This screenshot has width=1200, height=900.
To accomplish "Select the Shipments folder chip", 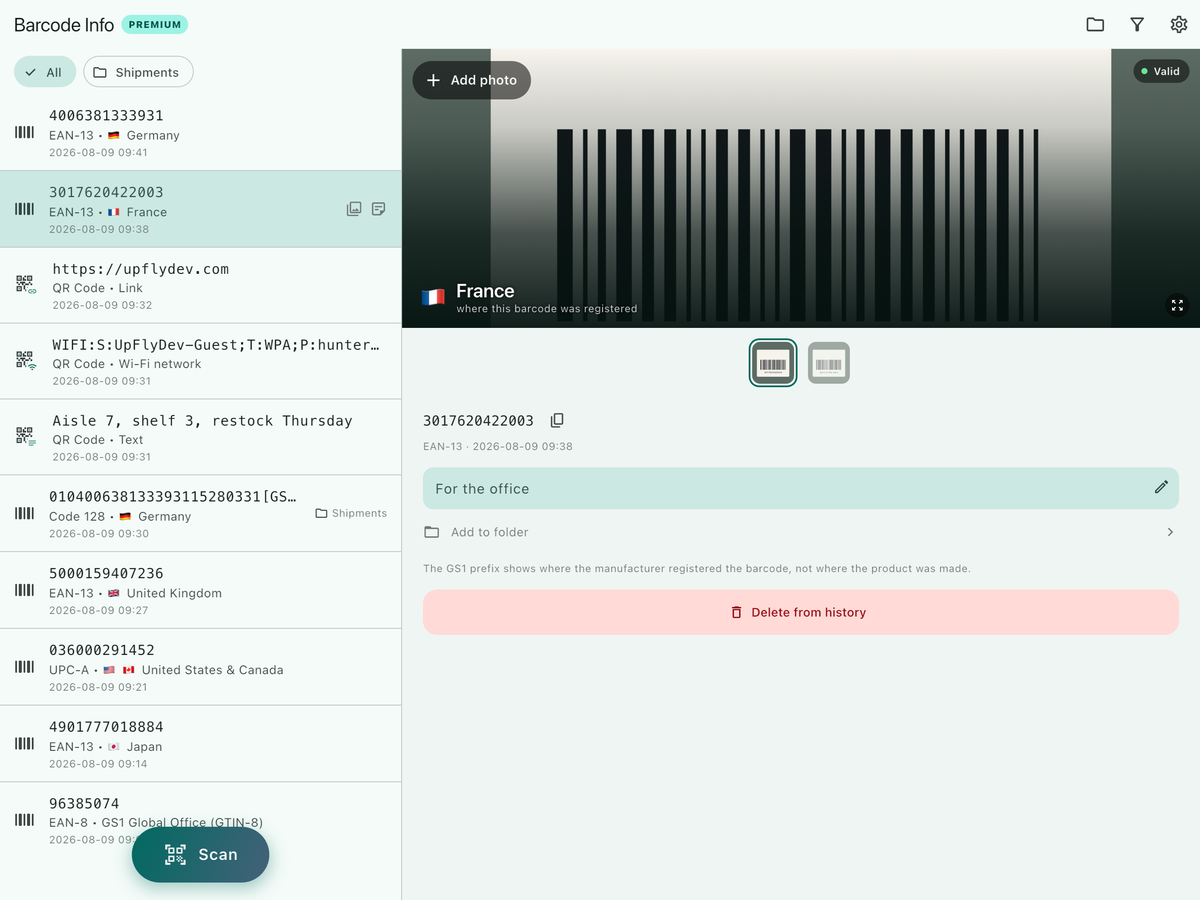I will coord(138,72).
